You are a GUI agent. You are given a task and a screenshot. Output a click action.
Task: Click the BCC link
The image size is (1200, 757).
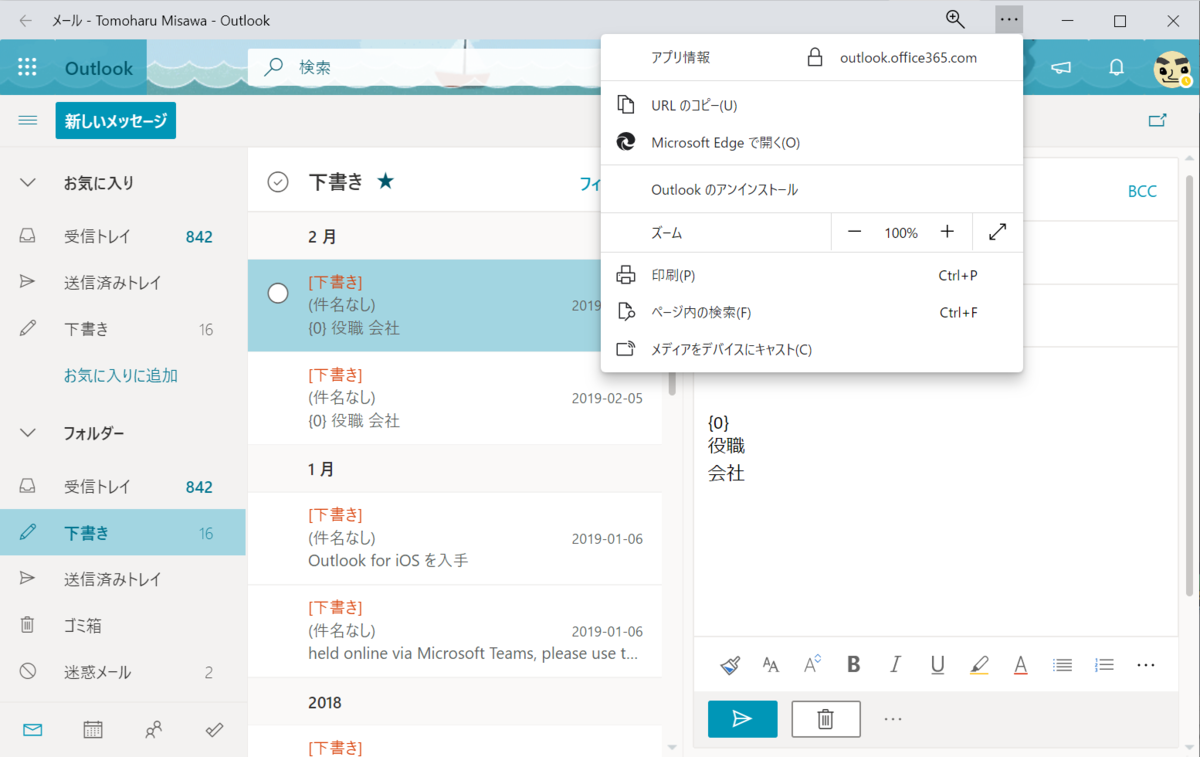pos(1142,191)
